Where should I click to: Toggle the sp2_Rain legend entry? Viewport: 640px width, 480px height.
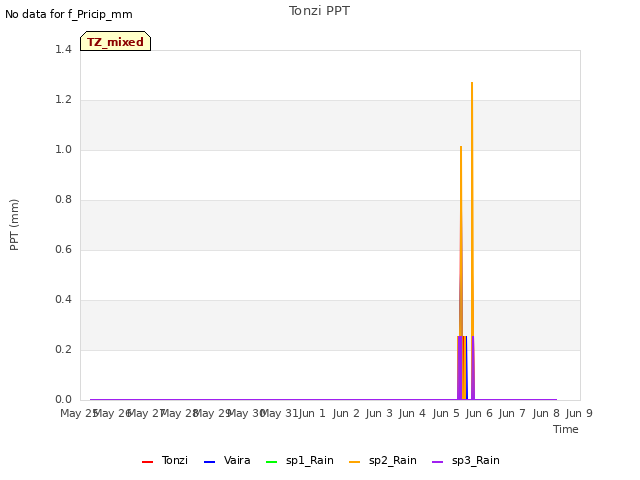383,460
